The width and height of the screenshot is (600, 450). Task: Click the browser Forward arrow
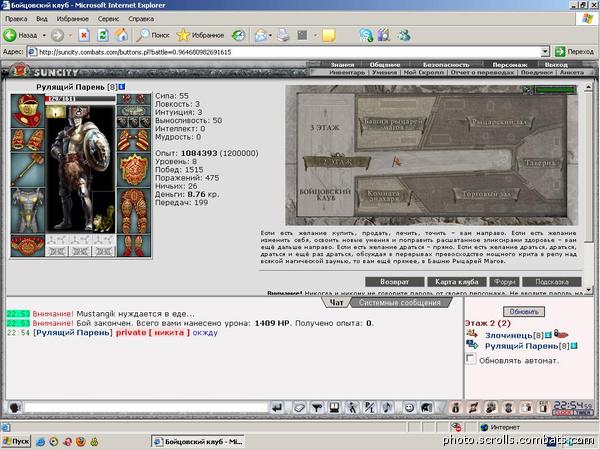pos(57,36)
